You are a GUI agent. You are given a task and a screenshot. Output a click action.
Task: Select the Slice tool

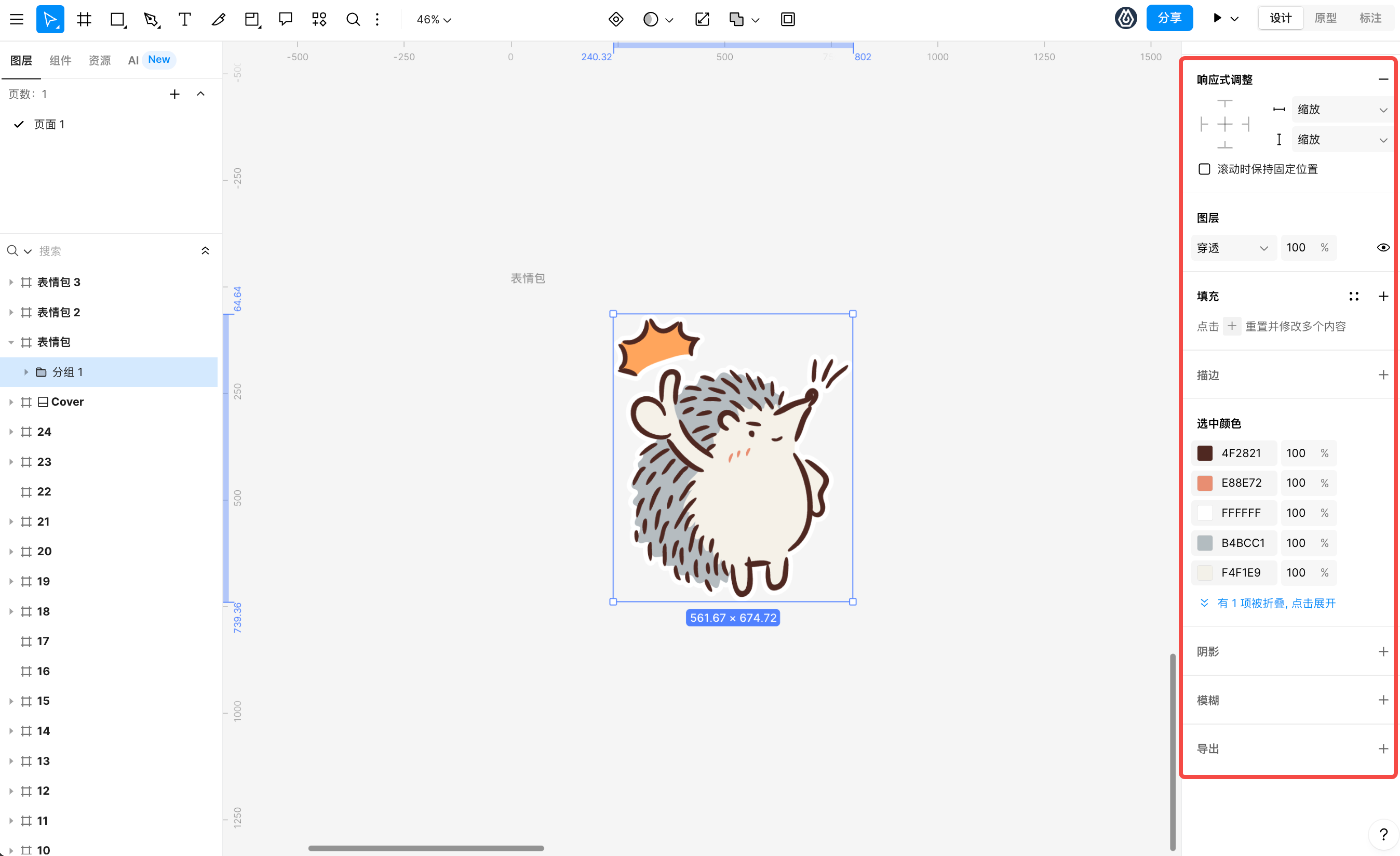[252, 19]
